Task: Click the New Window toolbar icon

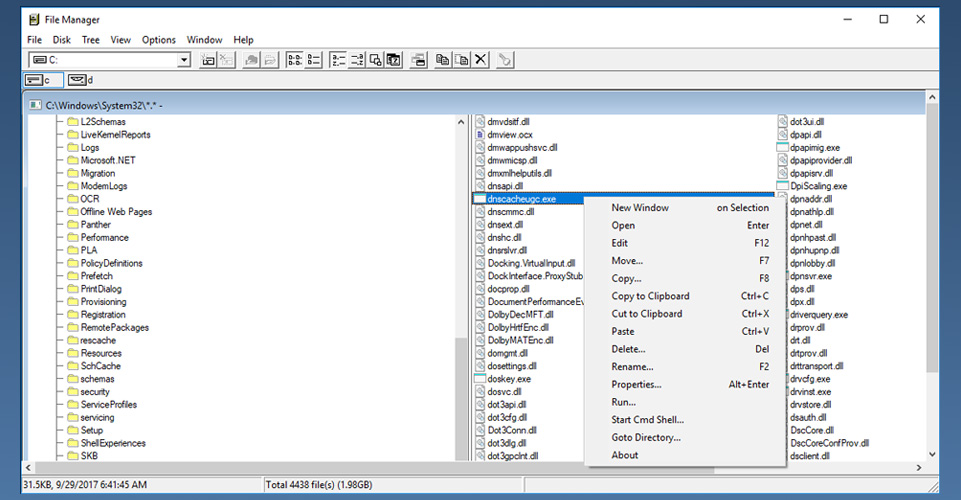Action: [x=419, y=59]
